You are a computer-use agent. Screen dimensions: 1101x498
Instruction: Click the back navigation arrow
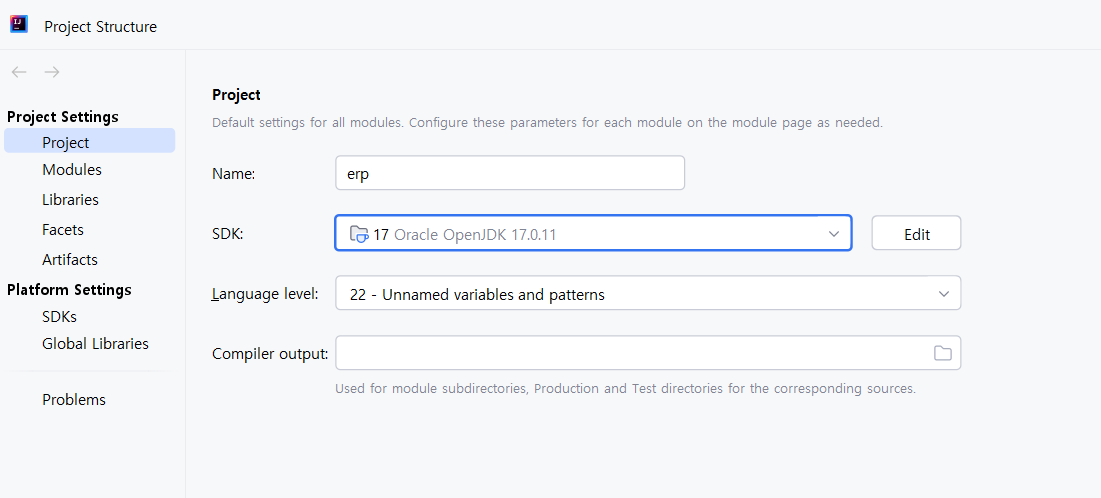(19, 72)
